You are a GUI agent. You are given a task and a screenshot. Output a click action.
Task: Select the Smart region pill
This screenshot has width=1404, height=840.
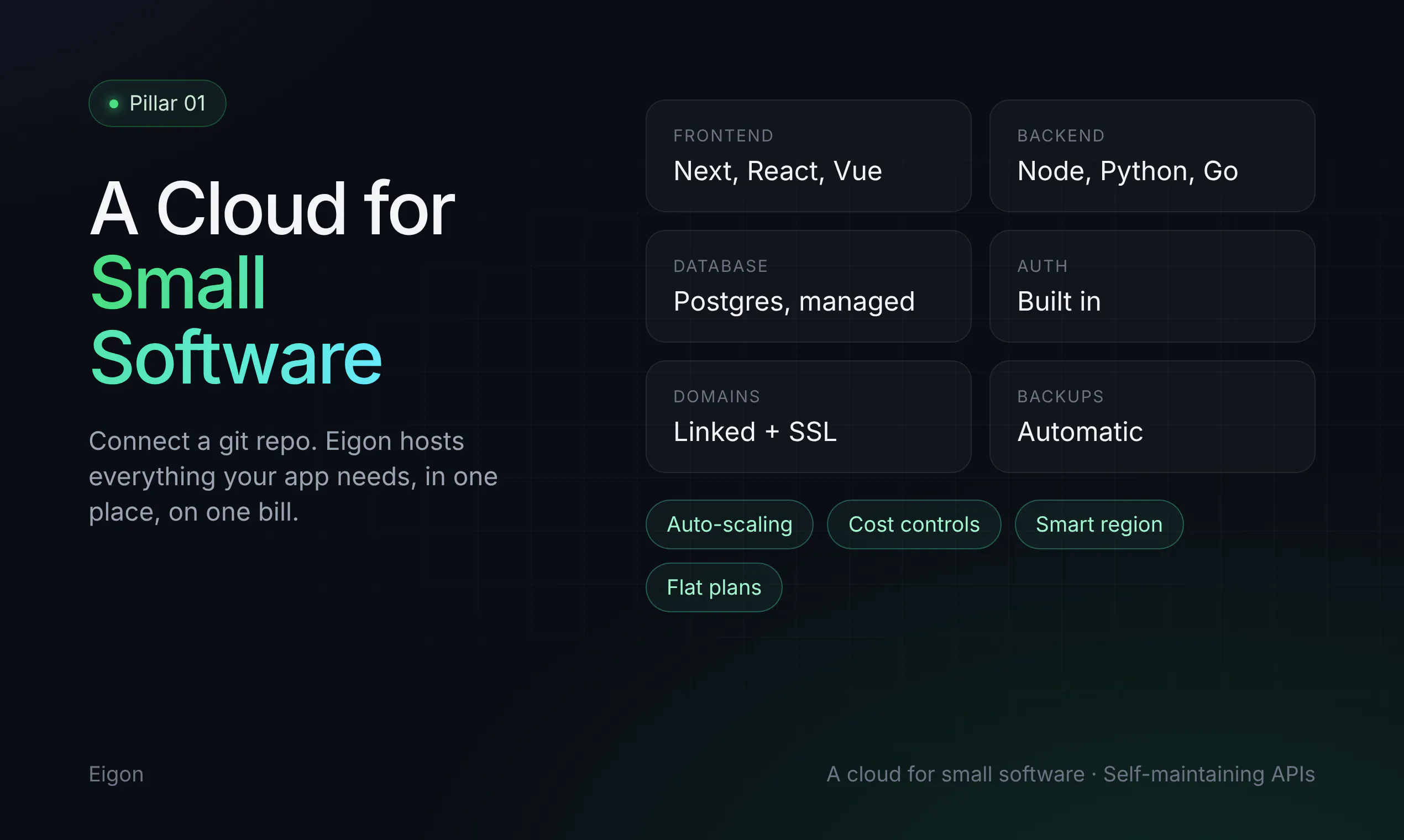[x=1099, y=524]
